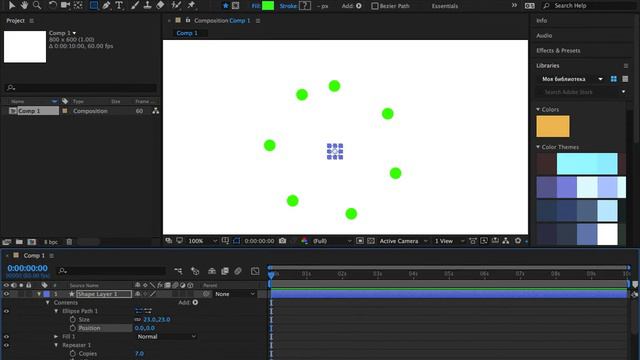Open the channel and color management icon
This screenshot has height=360, width=640.
tap(304, 241)
